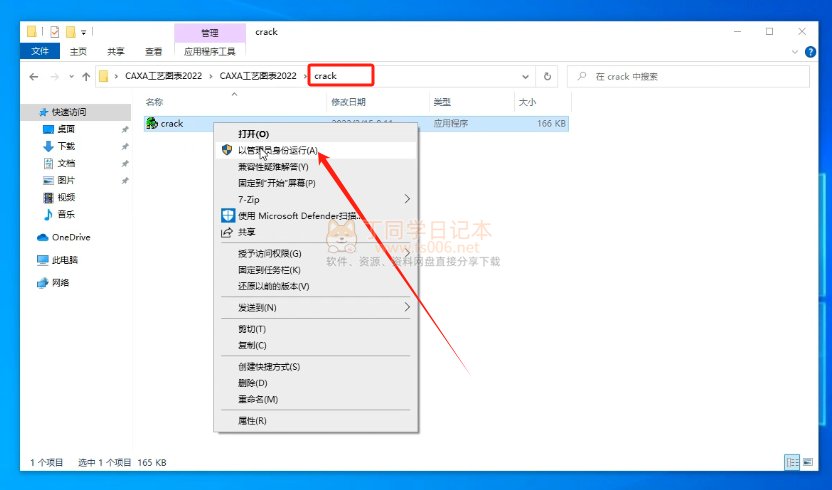This screenshot has height=490, width=832.
Task: Open Help with the question mark icon
Action: [x=810, y=51]
